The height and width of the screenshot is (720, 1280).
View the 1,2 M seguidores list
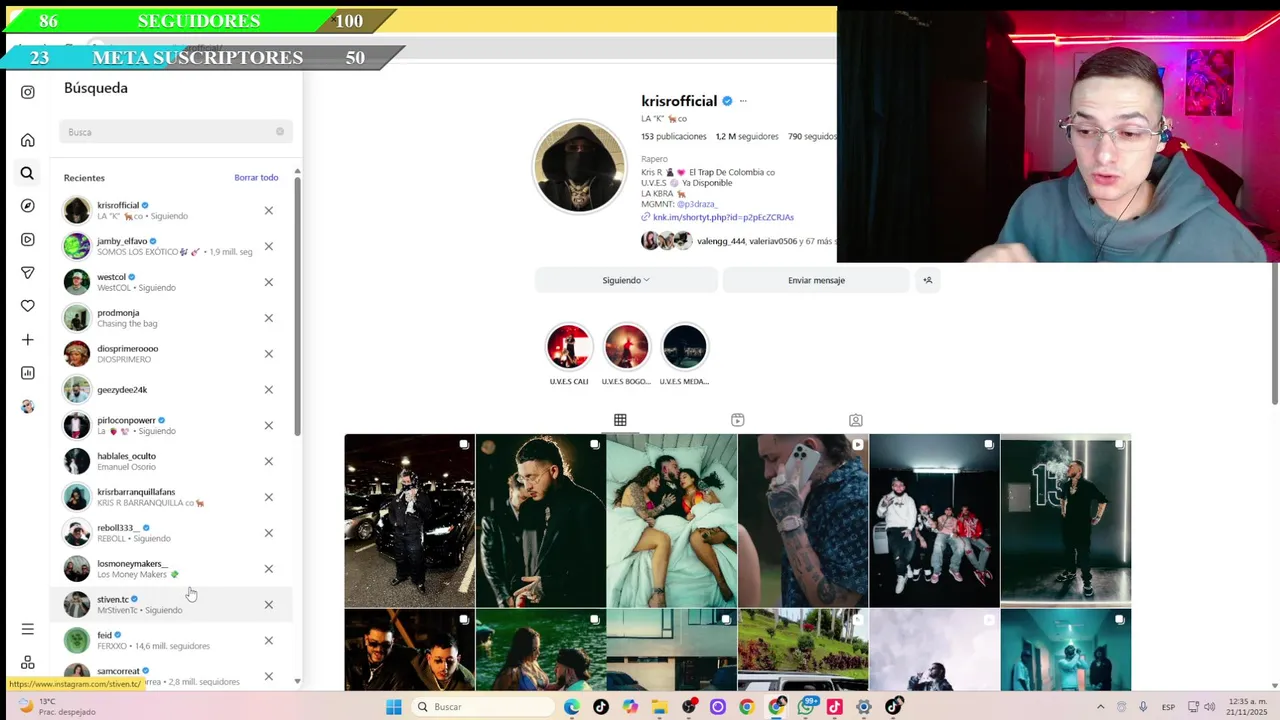point(747,136)
